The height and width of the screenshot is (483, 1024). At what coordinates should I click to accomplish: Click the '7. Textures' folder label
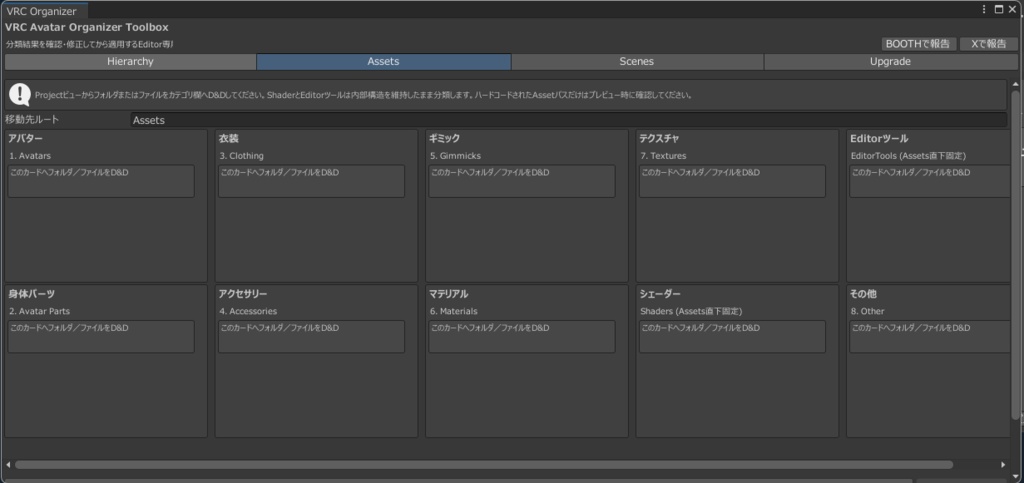pos(663,156)
